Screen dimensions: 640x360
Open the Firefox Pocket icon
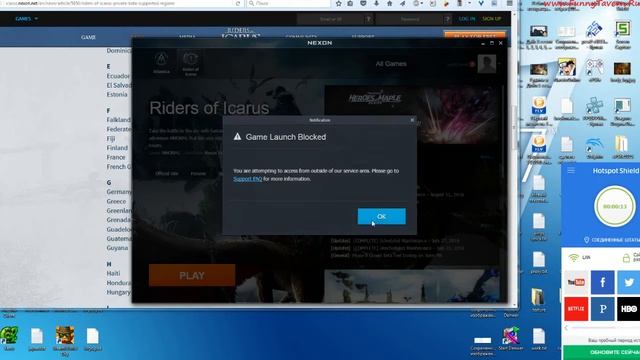[x=363, y=3]
